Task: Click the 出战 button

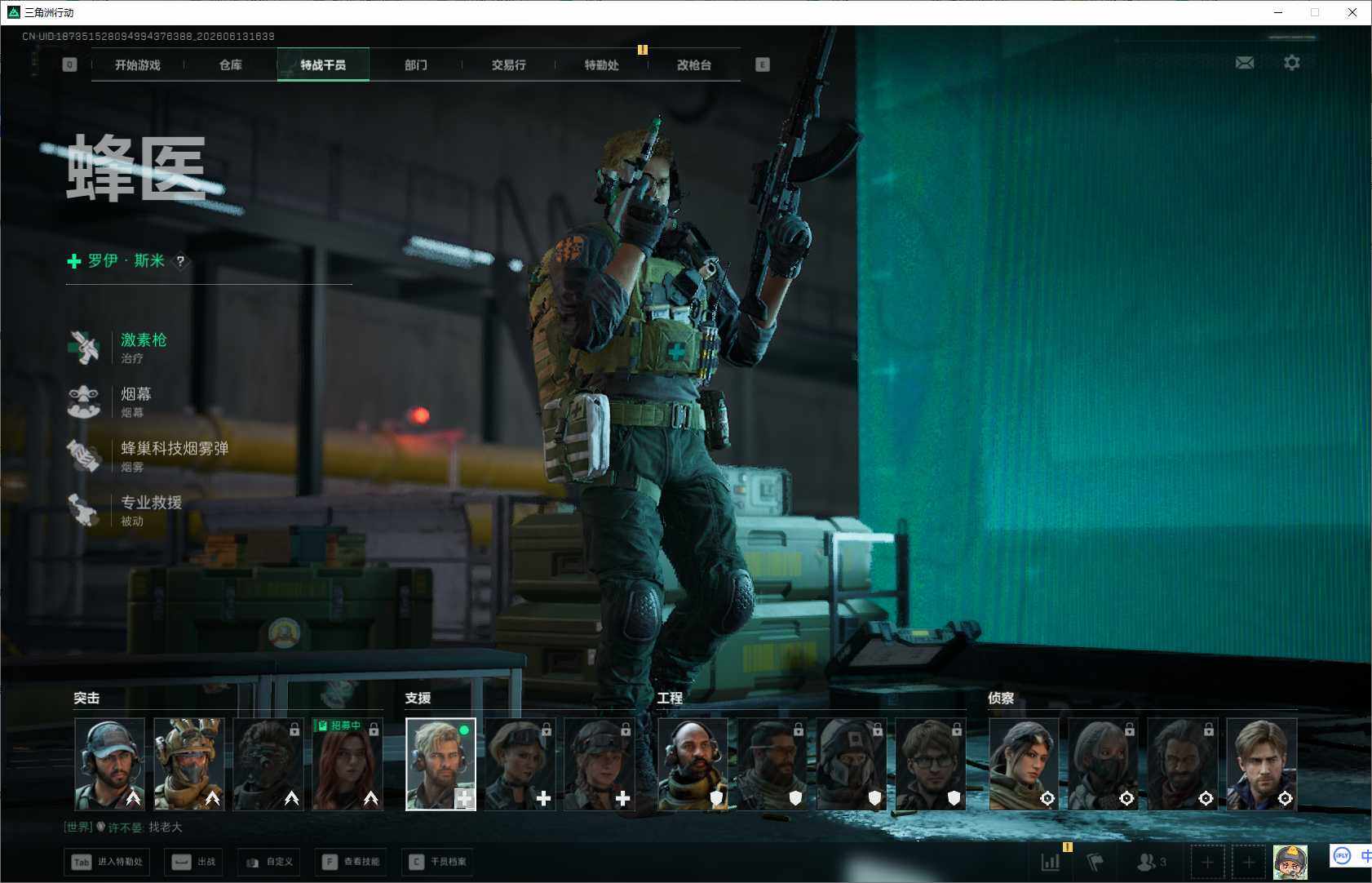Action: click(x=193, y=862)
